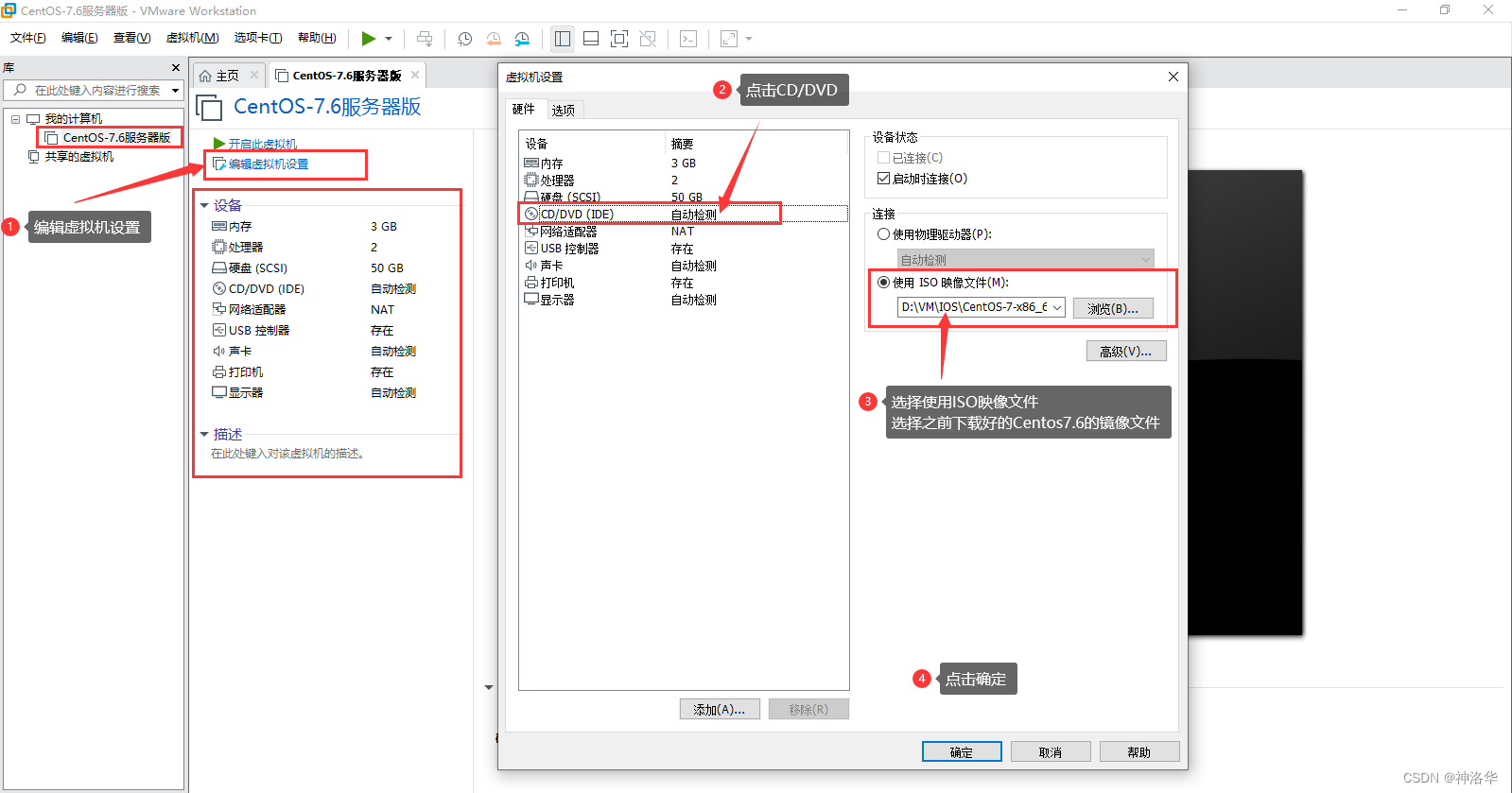
Task: Collapse the 我的计算机 tree node
Action: pos(15,119)
